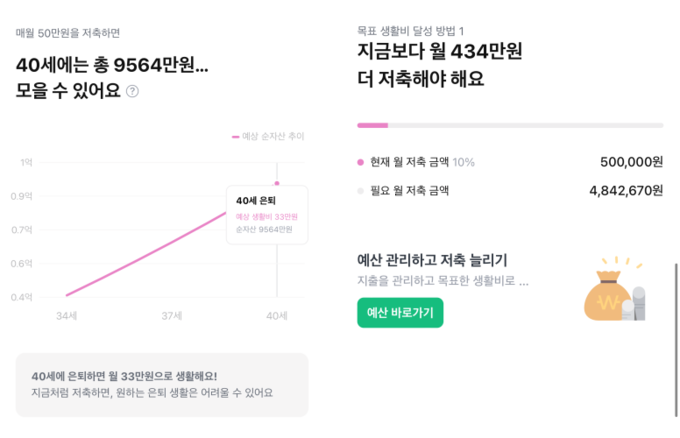Click the pink data point at 40세
Viewport: 680px width, 438px height.
pyautogui.click(x=277, y=183)
